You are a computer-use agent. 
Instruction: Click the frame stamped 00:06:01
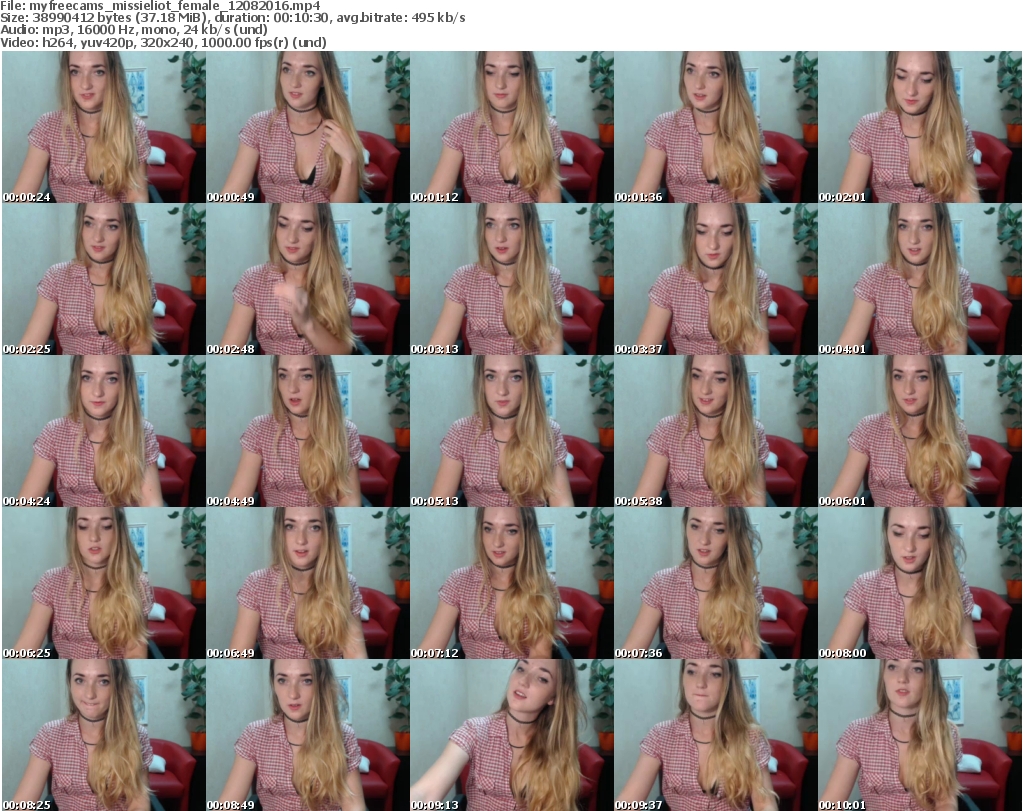pyautogui.click(x=920, y=431)
